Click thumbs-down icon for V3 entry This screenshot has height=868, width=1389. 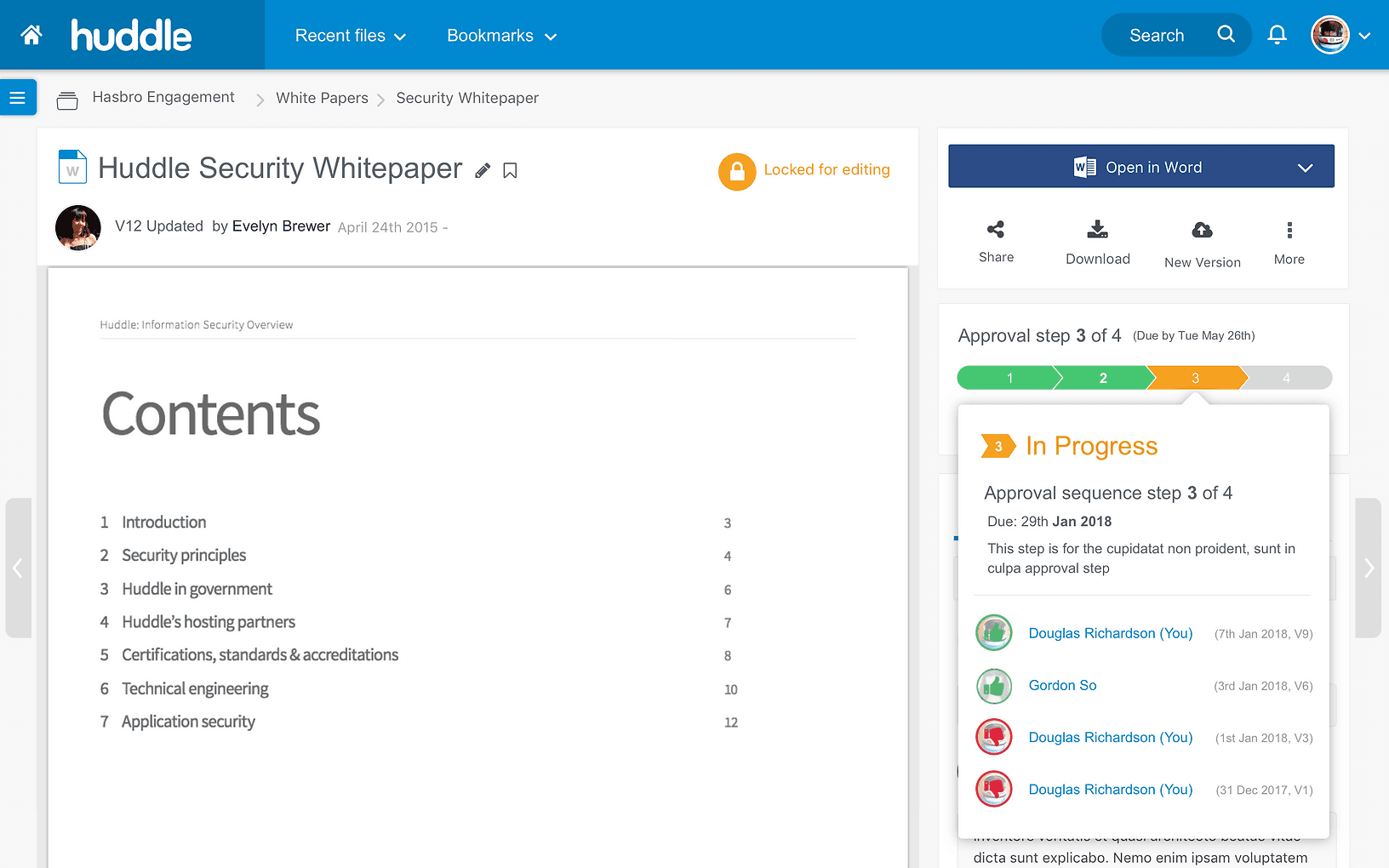coord(994,737)
